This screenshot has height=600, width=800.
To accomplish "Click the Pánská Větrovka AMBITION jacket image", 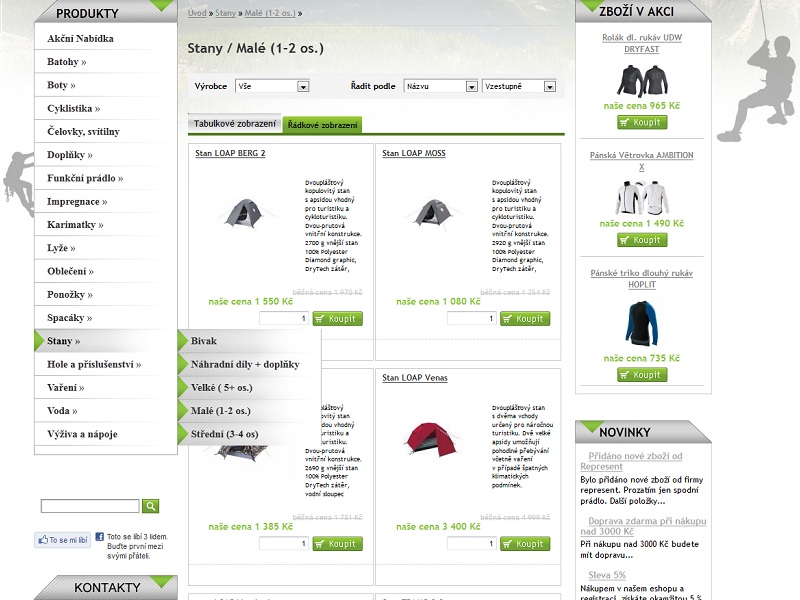I will (x=640, y=198).
